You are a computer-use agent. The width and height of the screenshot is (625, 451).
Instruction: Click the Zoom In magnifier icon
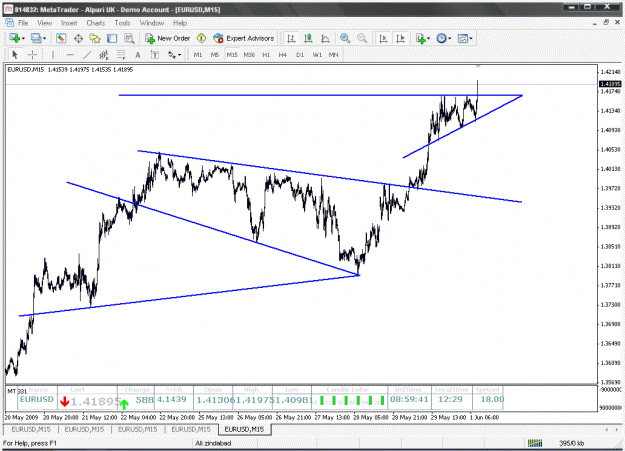click(x=345, y=38)
